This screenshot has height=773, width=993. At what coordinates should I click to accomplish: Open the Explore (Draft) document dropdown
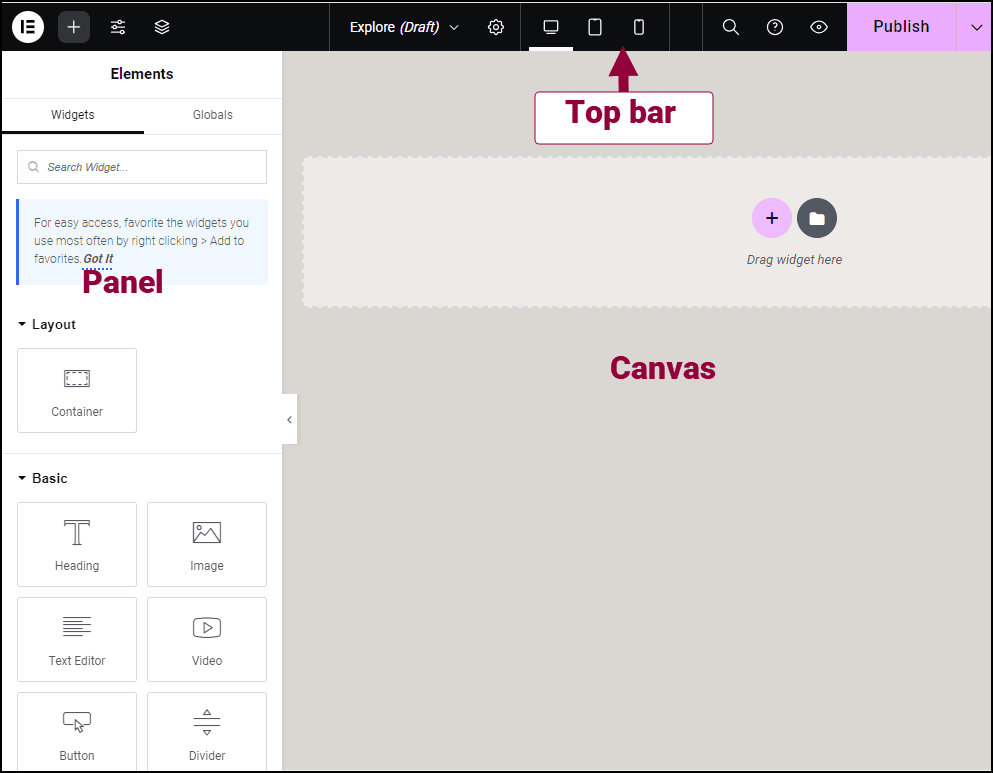point(404,27)
